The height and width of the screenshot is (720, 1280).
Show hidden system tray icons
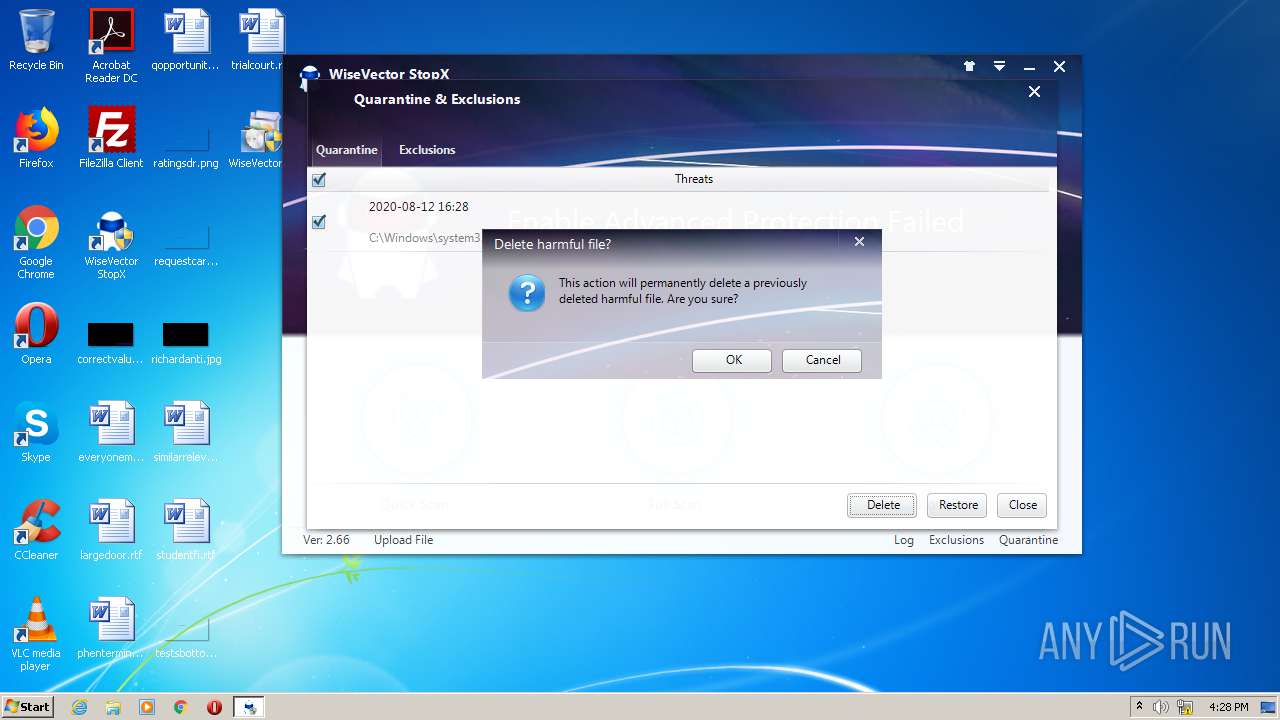(1139, 707)
